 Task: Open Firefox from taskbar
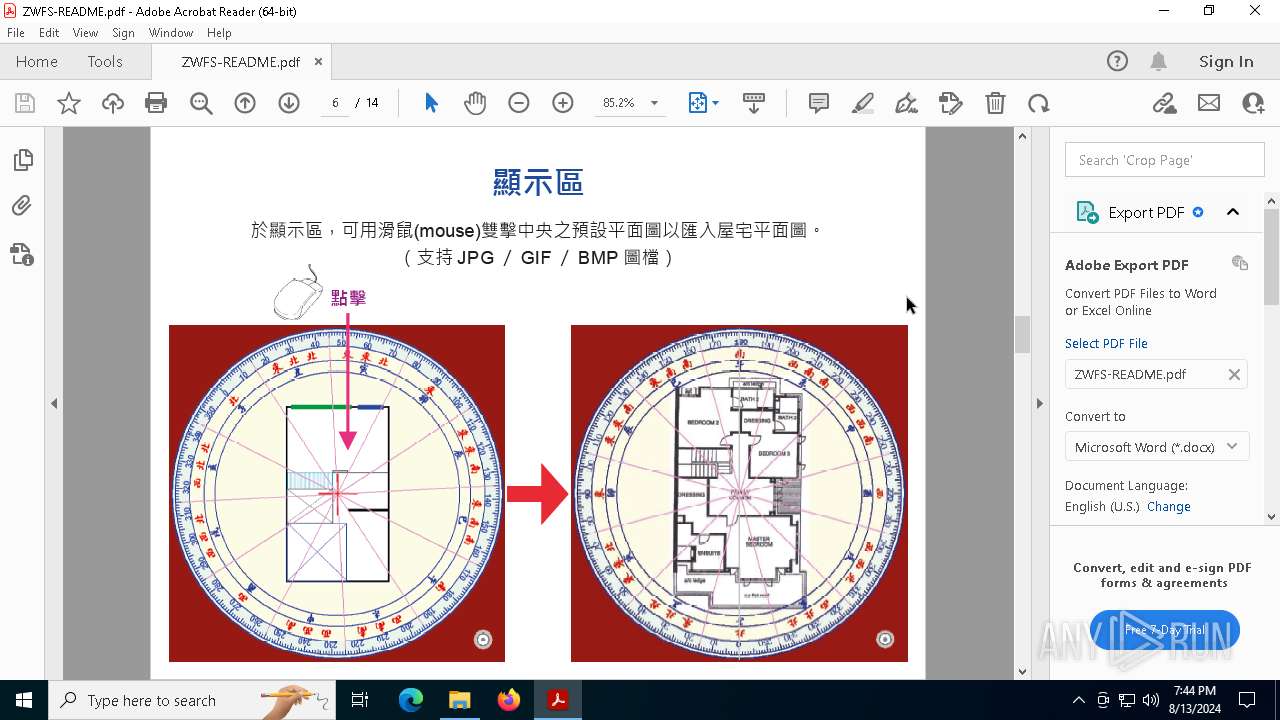(x=509, y=700)
